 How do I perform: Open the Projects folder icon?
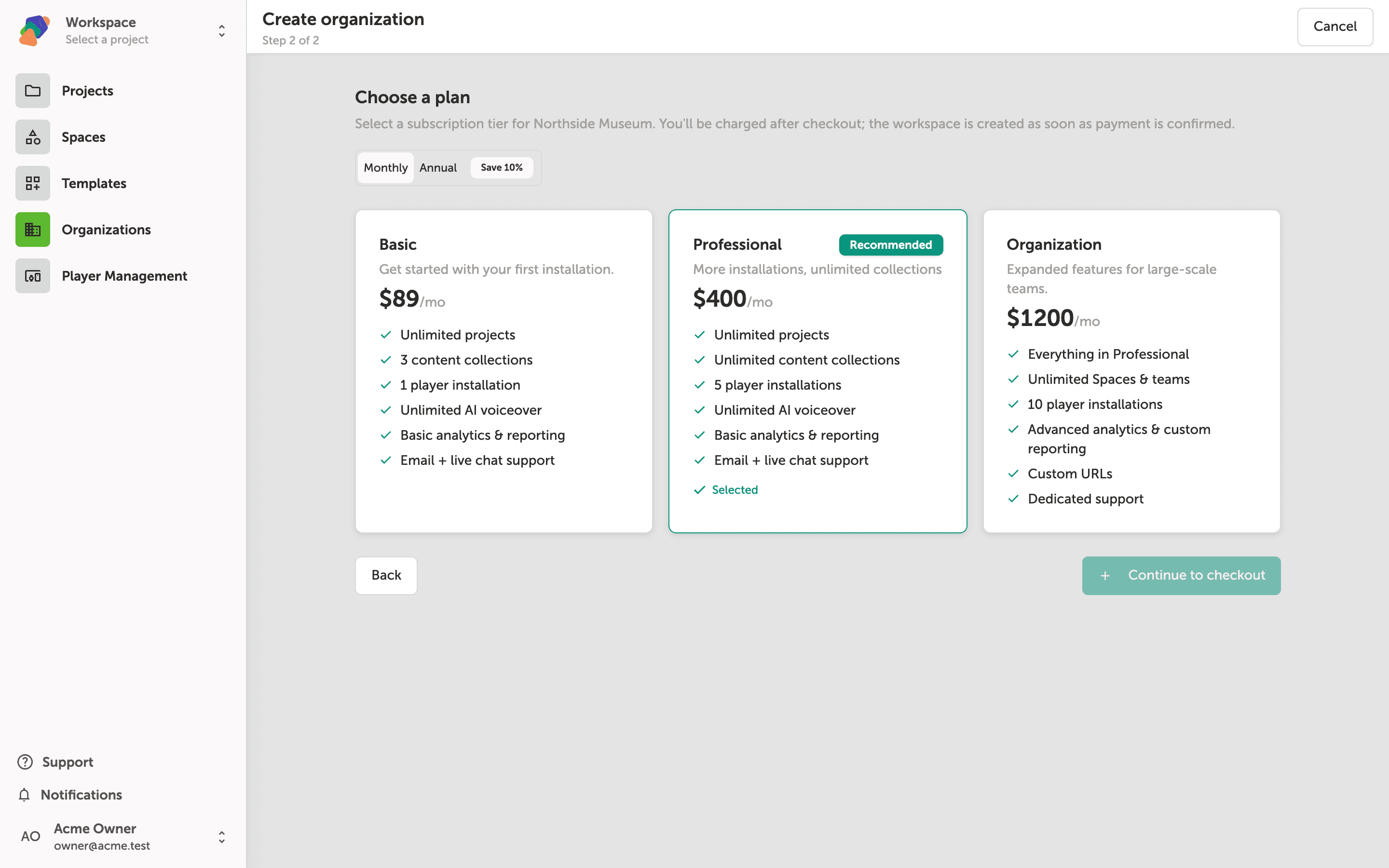(33, 91)
